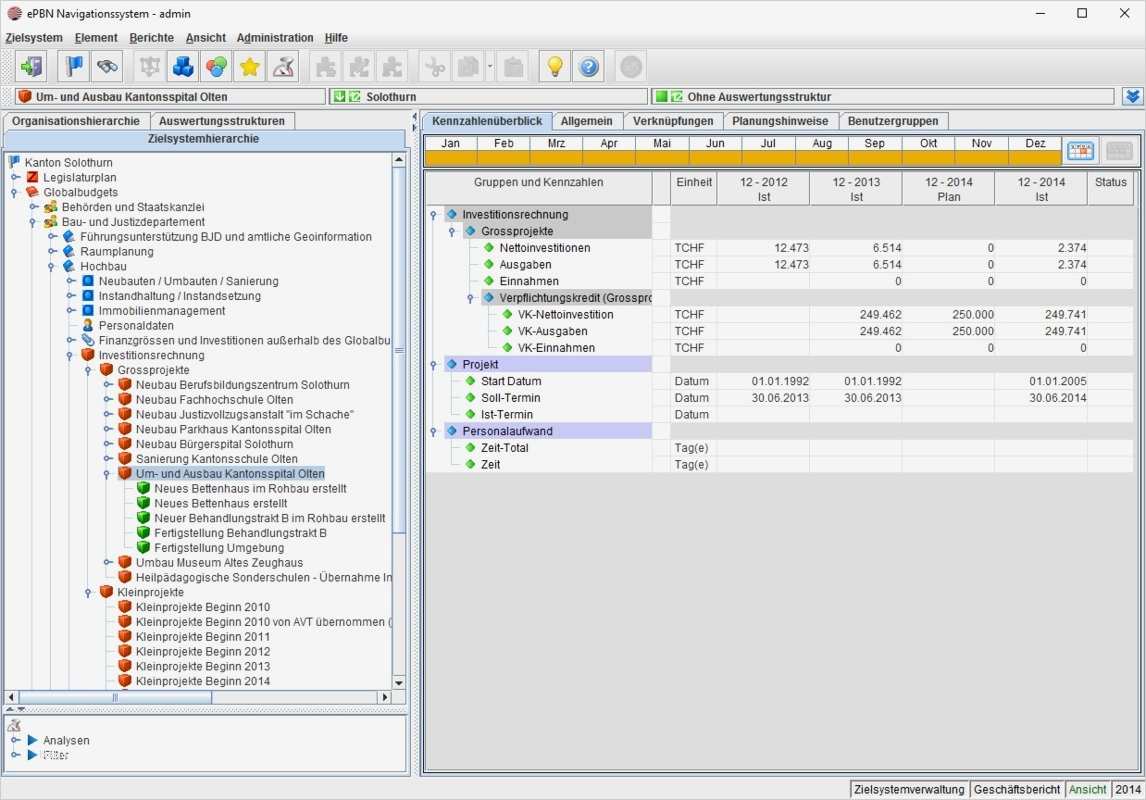
Task: Switch to the Planungshinweise tab
Action: tap(780, 121)
